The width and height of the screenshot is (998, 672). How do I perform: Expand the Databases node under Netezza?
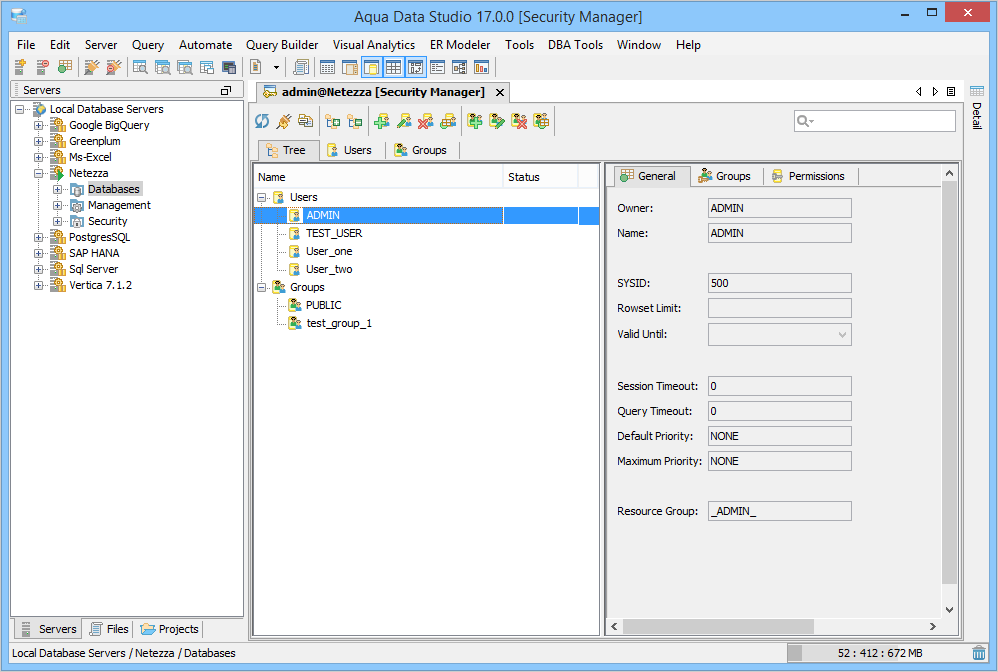coord(58,189)
